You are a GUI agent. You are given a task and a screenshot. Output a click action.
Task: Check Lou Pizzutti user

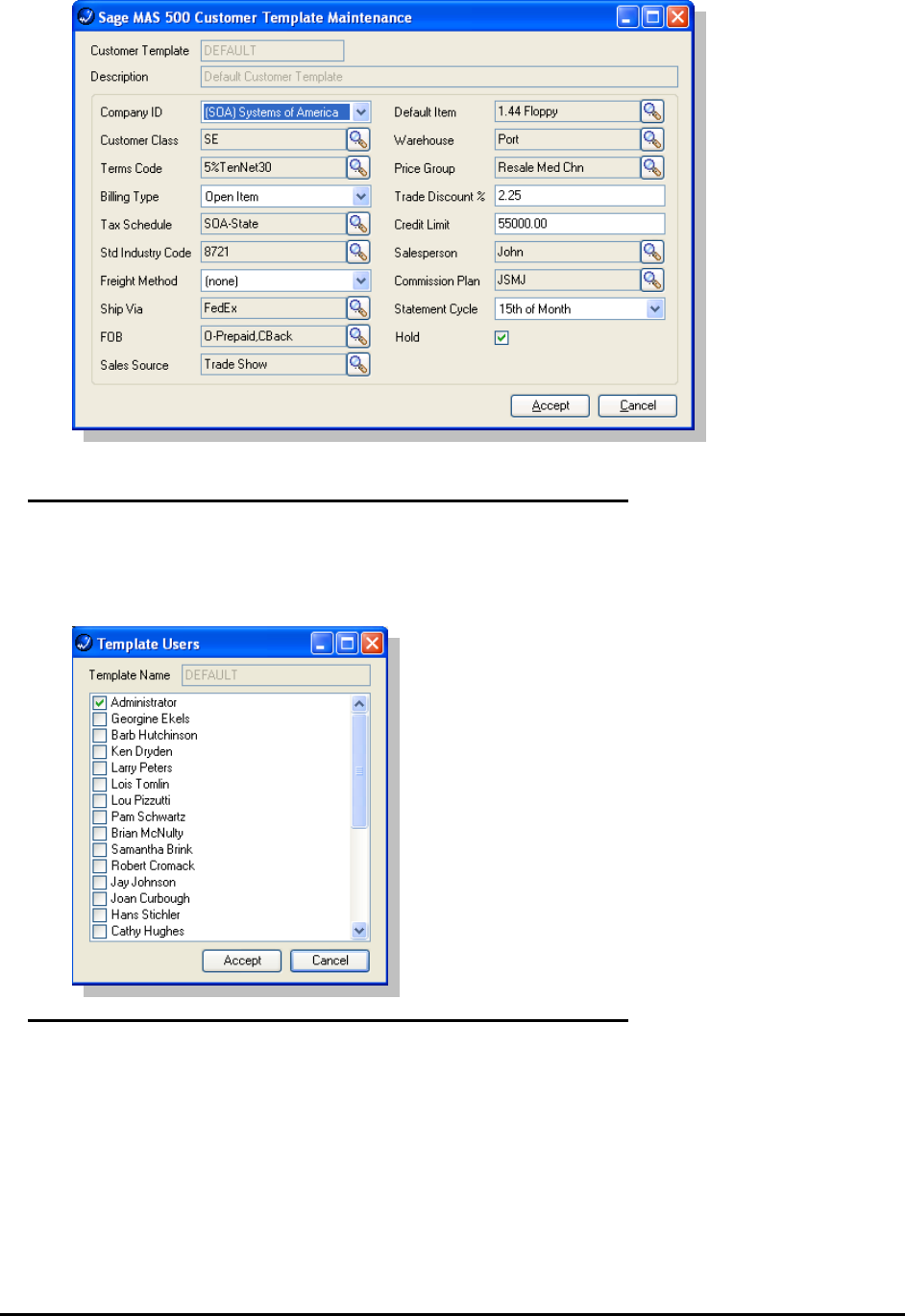point(100,801)
